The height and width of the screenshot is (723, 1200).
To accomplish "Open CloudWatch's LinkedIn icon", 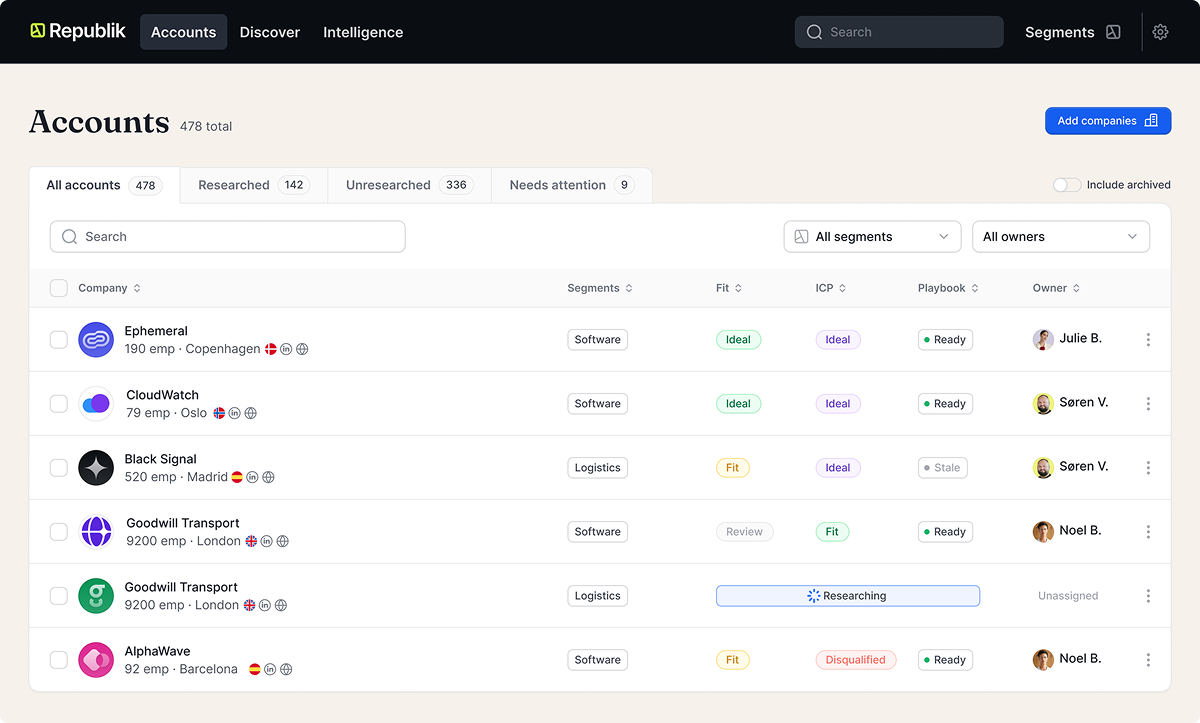I will pos(235,413).
